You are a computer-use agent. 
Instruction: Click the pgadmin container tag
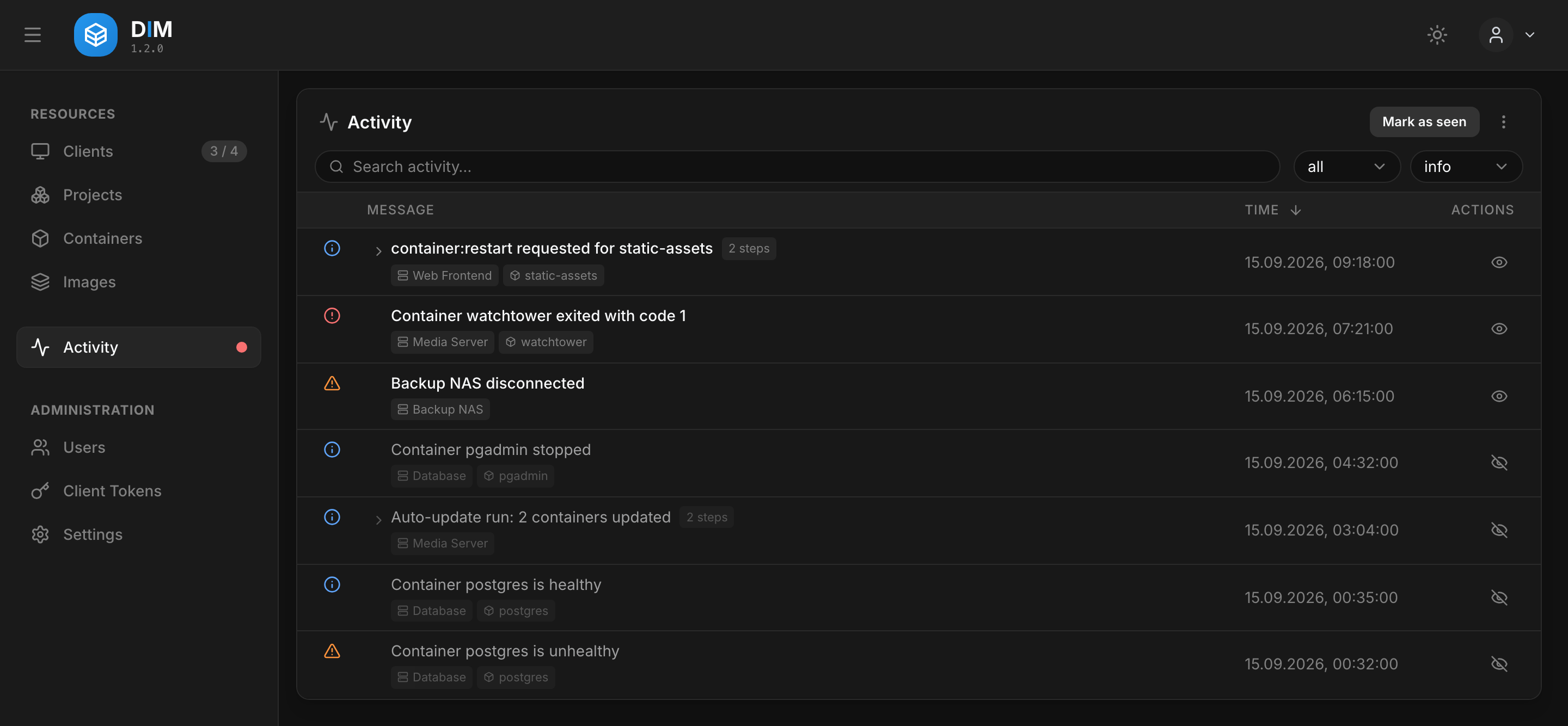coord(516,476)
